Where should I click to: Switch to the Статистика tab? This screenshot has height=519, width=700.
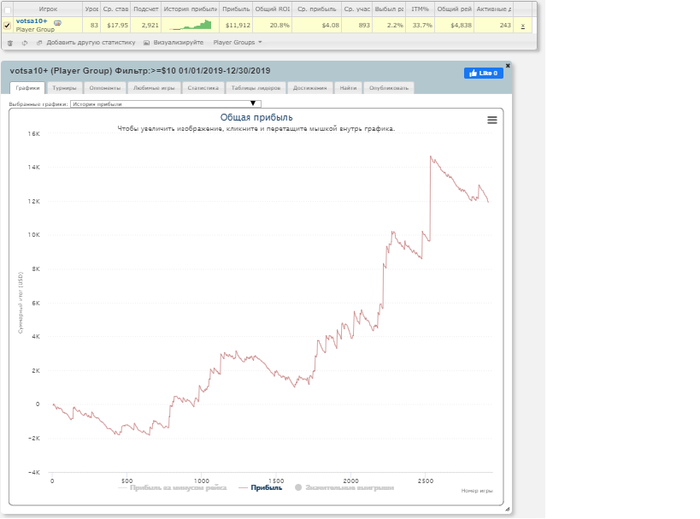tap(203, 88)
